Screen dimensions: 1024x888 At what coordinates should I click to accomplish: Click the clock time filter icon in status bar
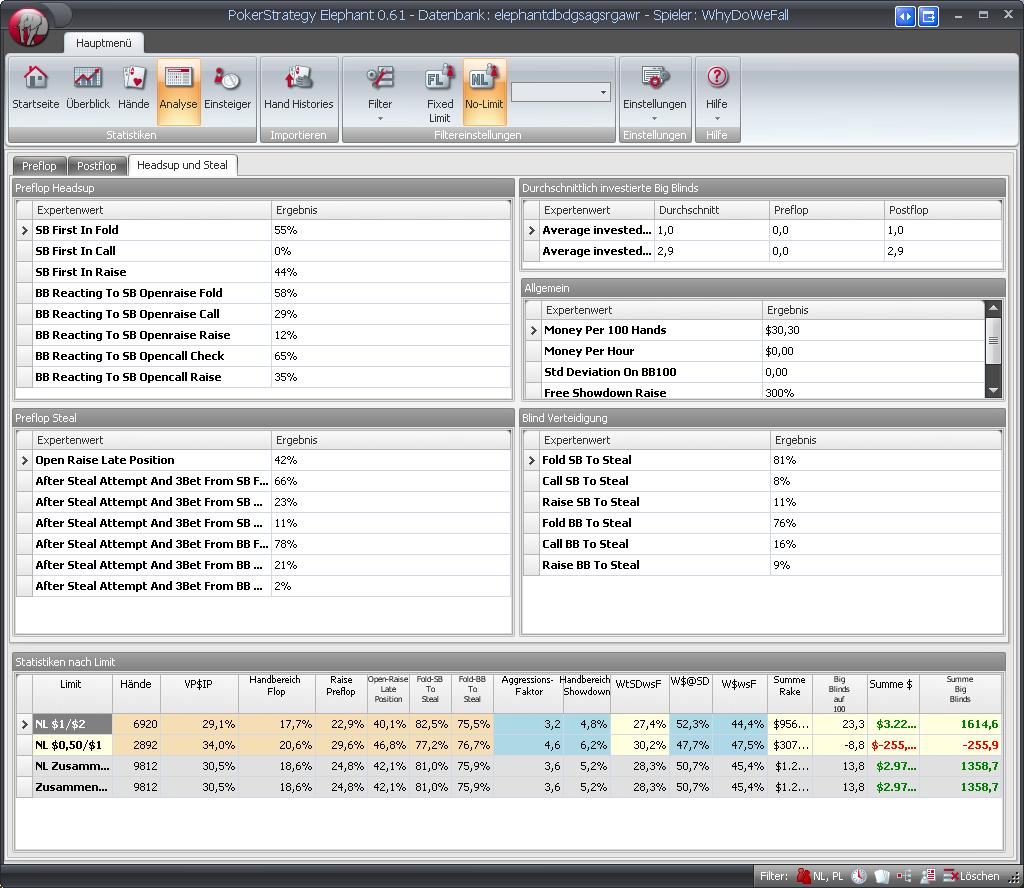click(859, 876)
